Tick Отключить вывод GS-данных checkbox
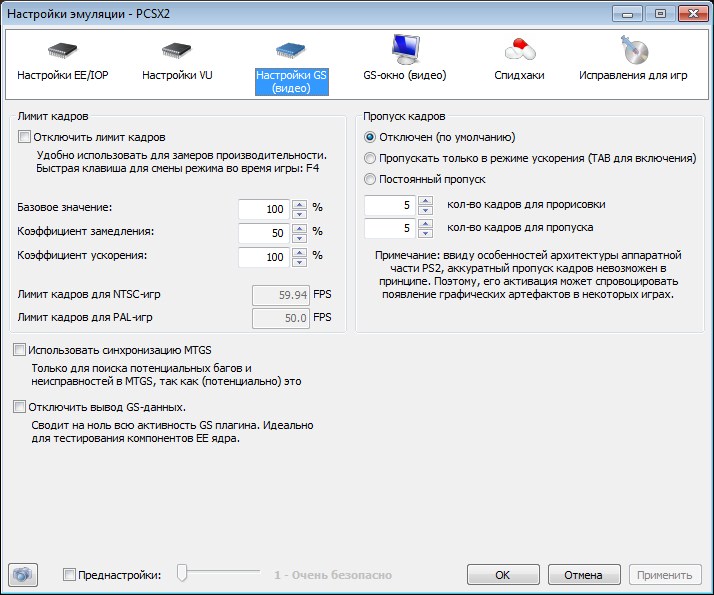Screen dimensions: 714x595 click(x=19, y=407)
